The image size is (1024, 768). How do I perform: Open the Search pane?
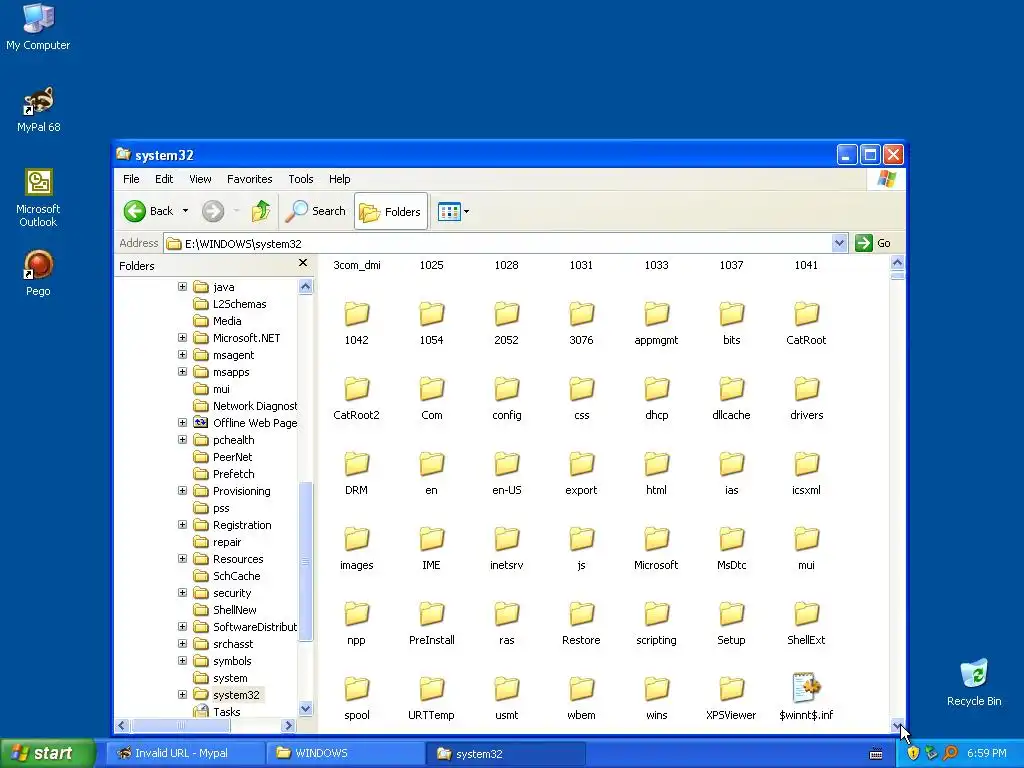coord(316,211)
